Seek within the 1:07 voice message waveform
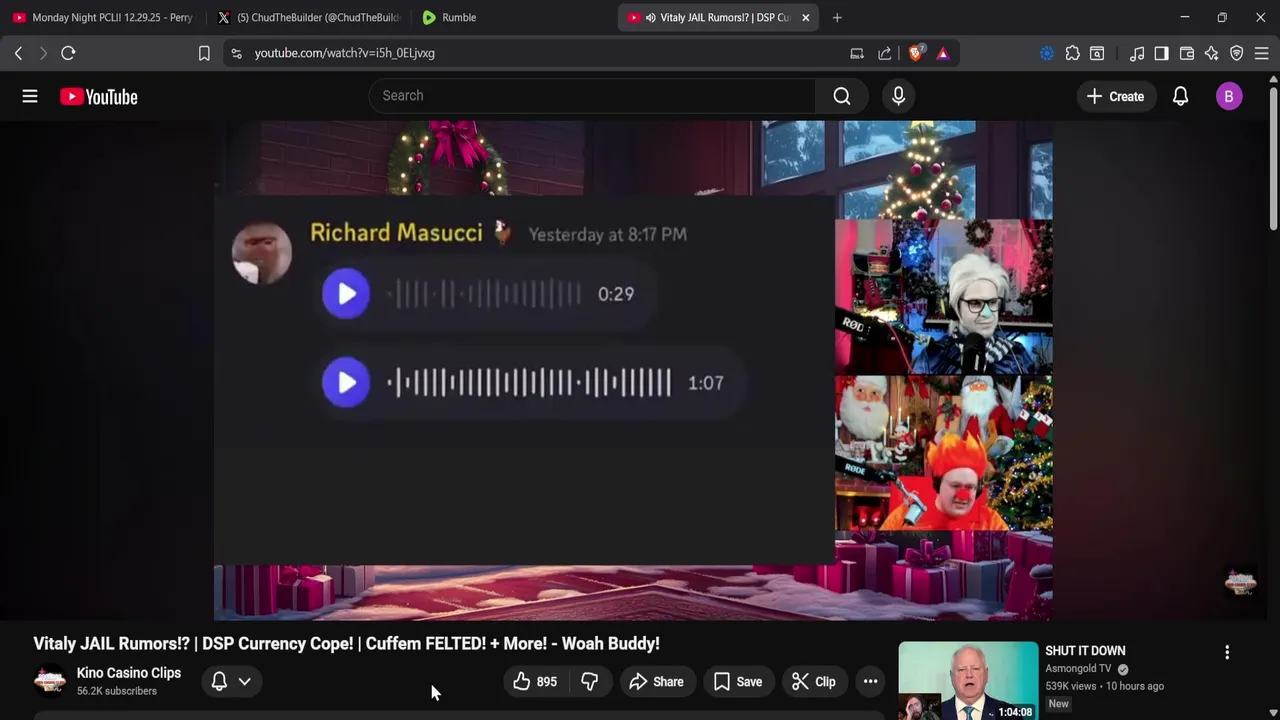 pos(529,383)
